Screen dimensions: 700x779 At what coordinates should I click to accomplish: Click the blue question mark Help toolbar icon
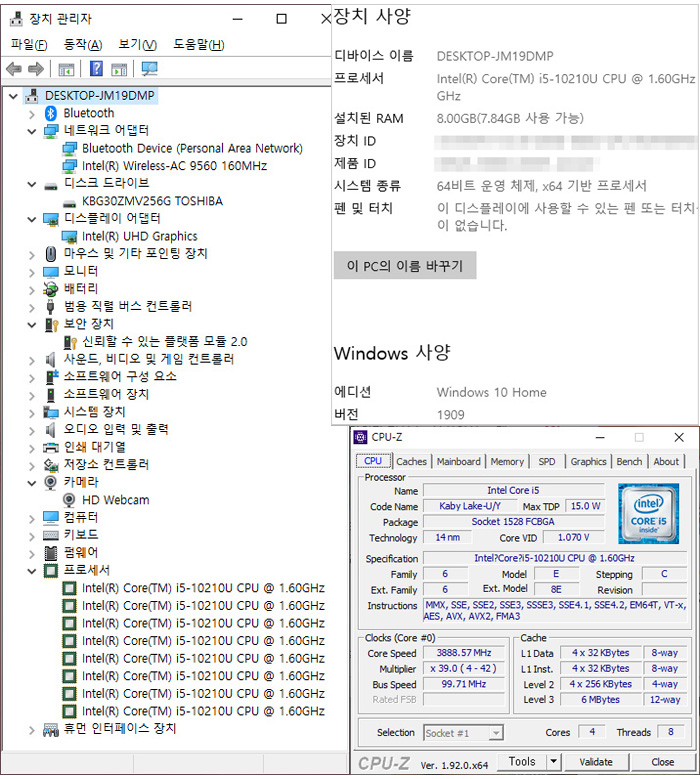pos(96,69)
